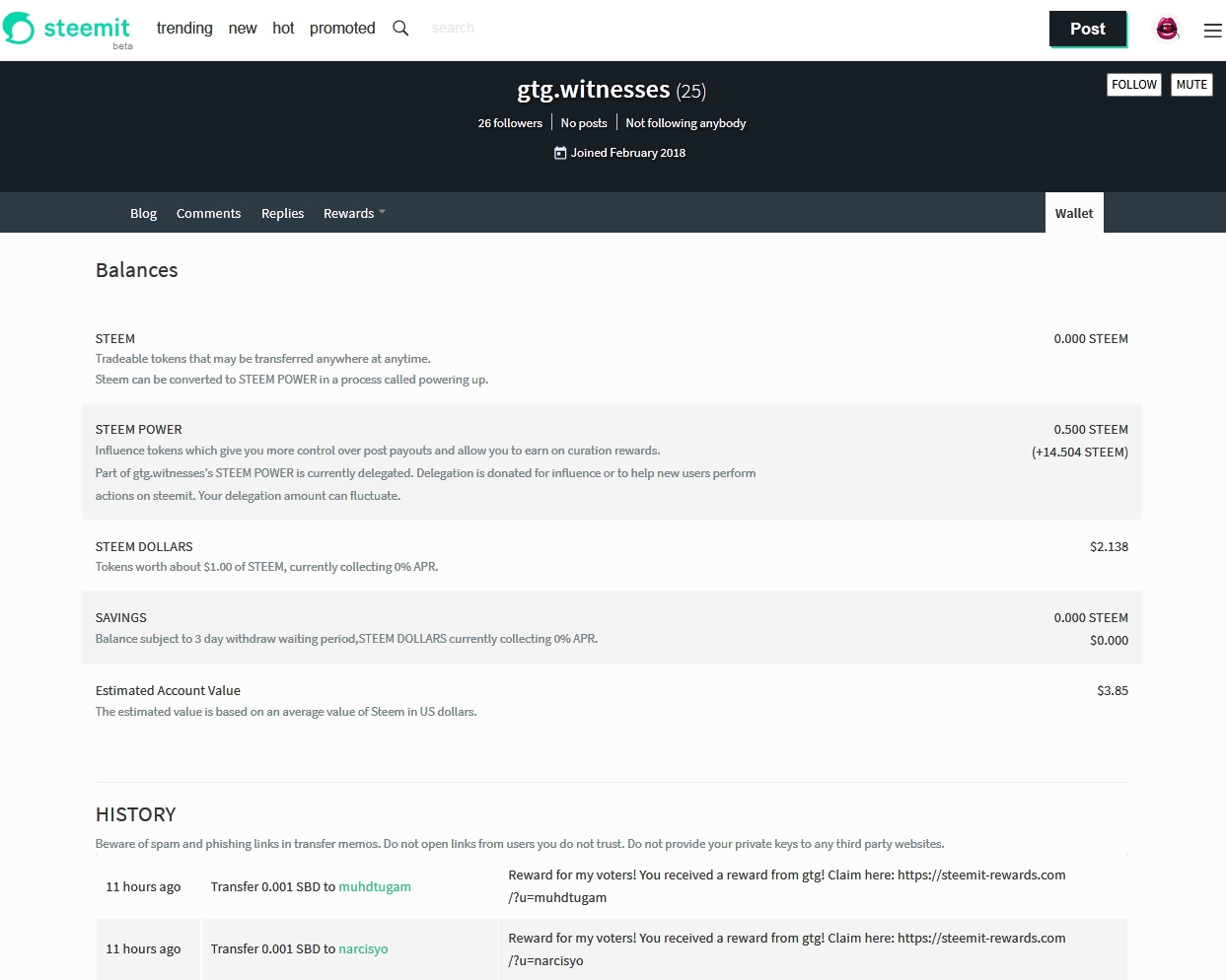Open the Steem Dollars $2.138 dropdown
Screen dimensions: 1226x980
pos(1109,547)
